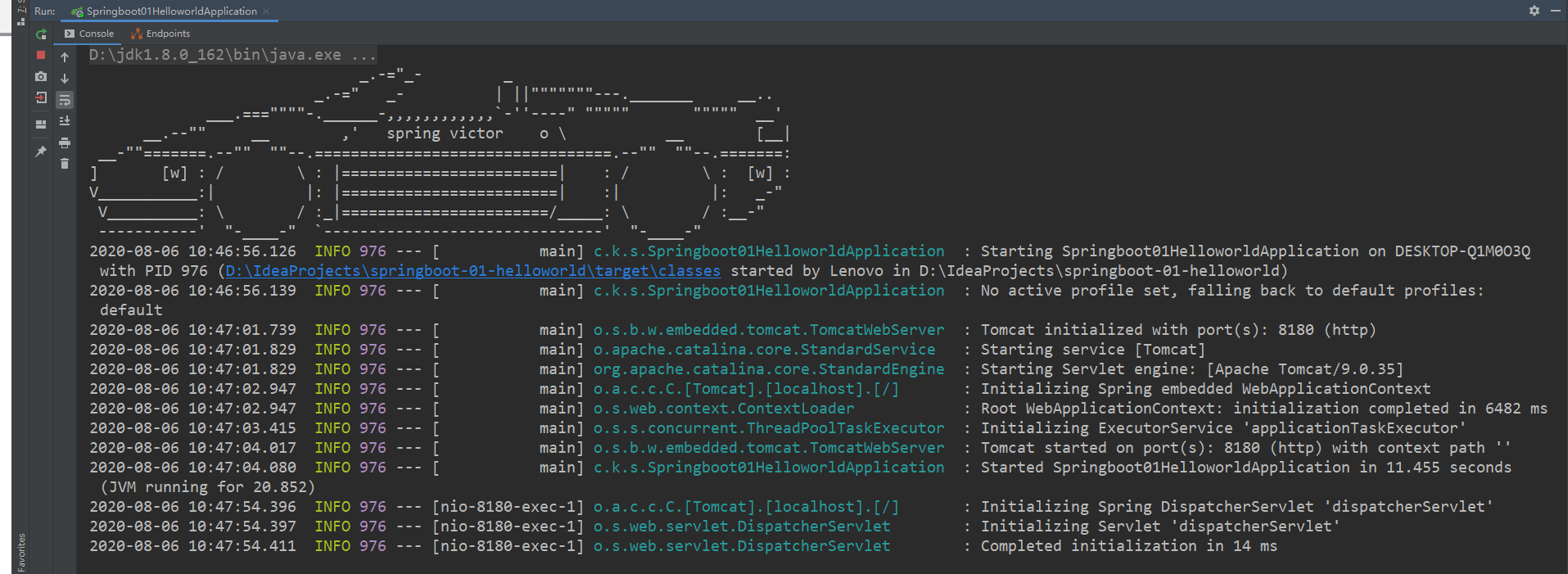
Task: Toggle scroll to end of console
Action: click(65, 121)
